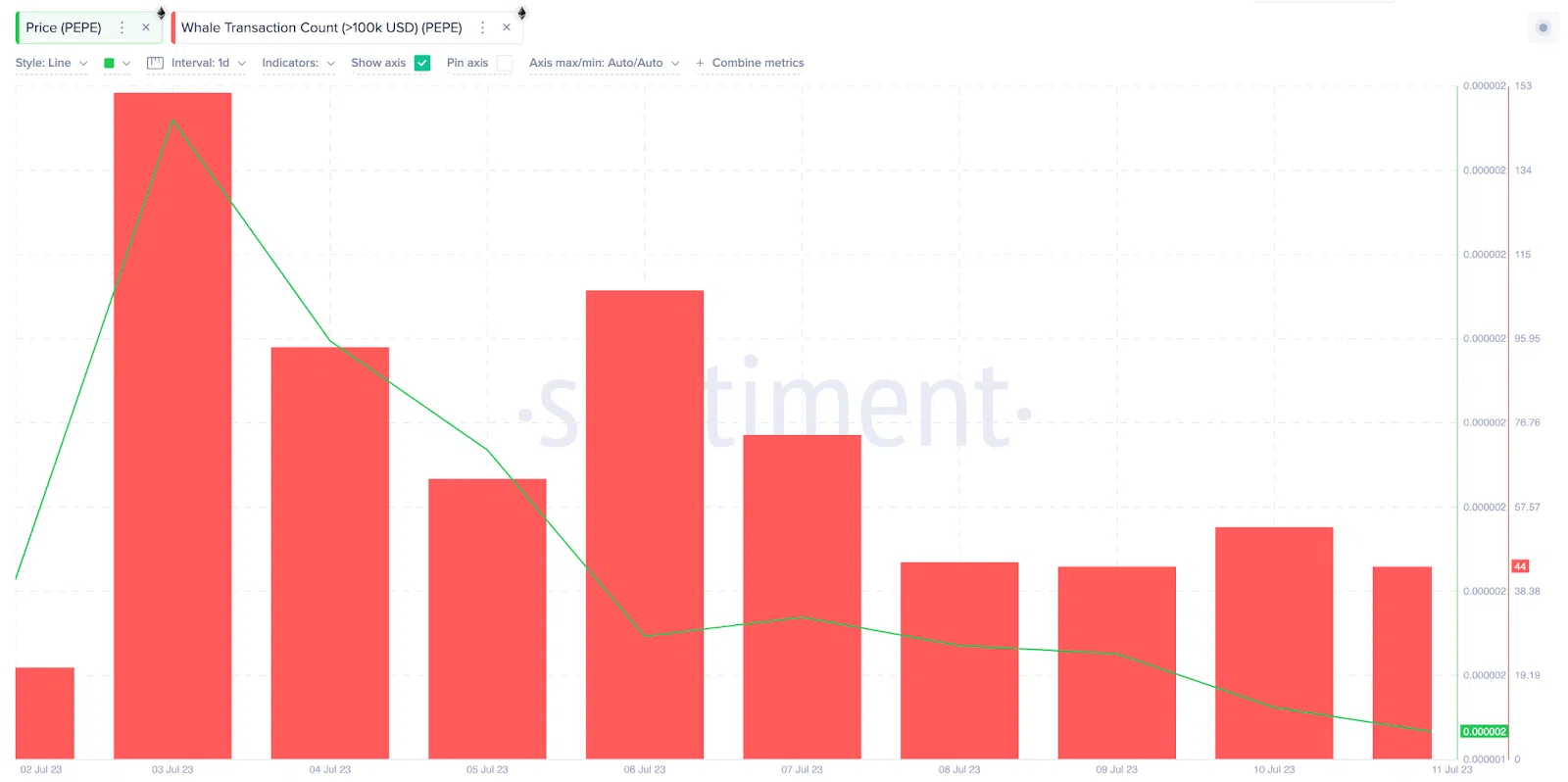The image size is (1568, 782).
Task: Click the Ethereum icon on the Whale Transaction tab
Action: pyautogui.click(x=522, y=13)
